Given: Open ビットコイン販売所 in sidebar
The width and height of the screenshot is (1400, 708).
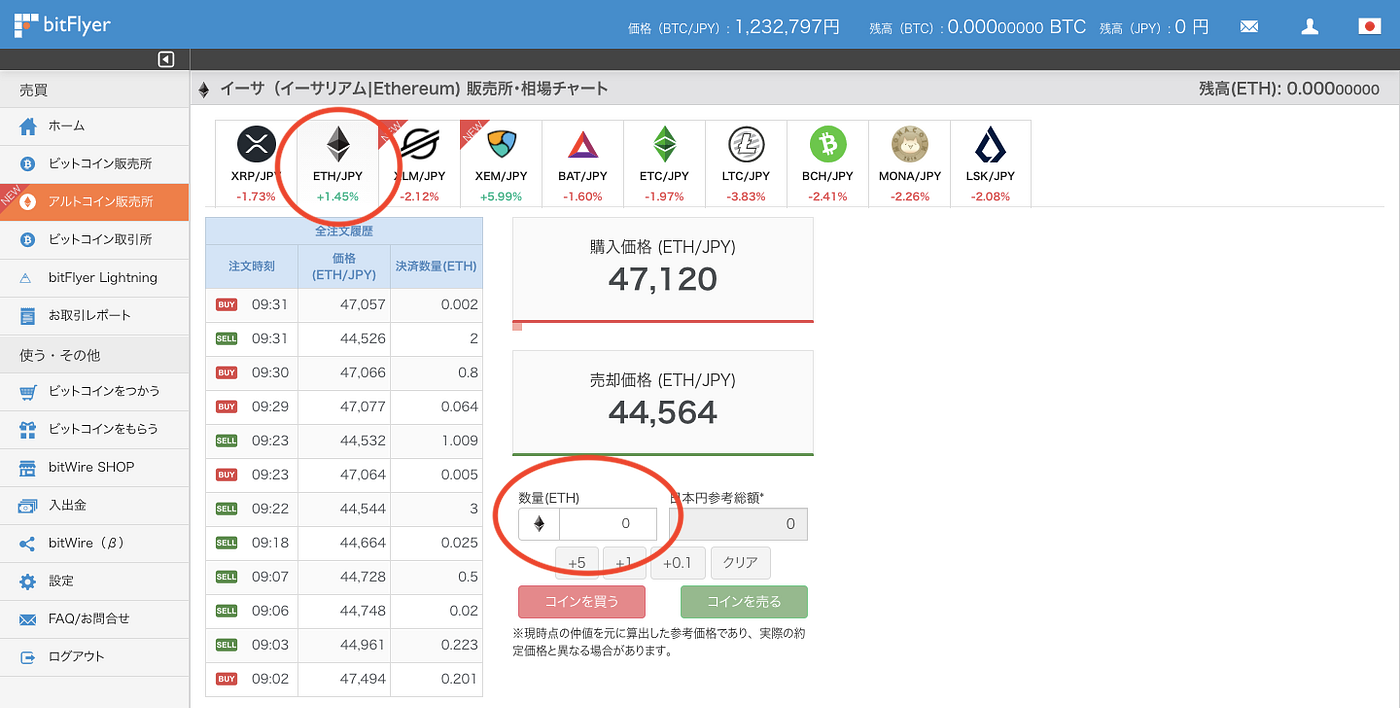Looking at the screenshot, I should [x=94, y=164].
